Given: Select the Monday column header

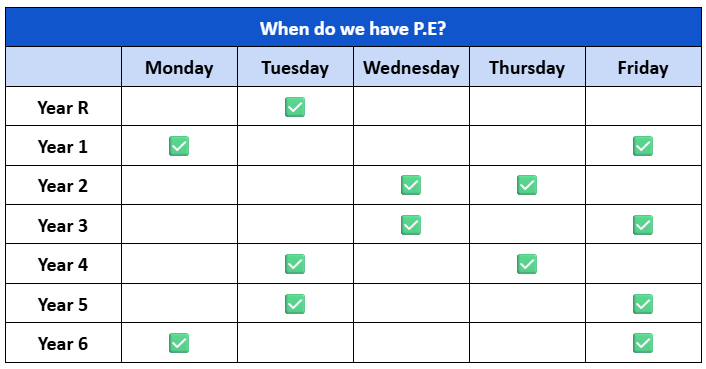Looking at the screenshot, I should 179,67.
